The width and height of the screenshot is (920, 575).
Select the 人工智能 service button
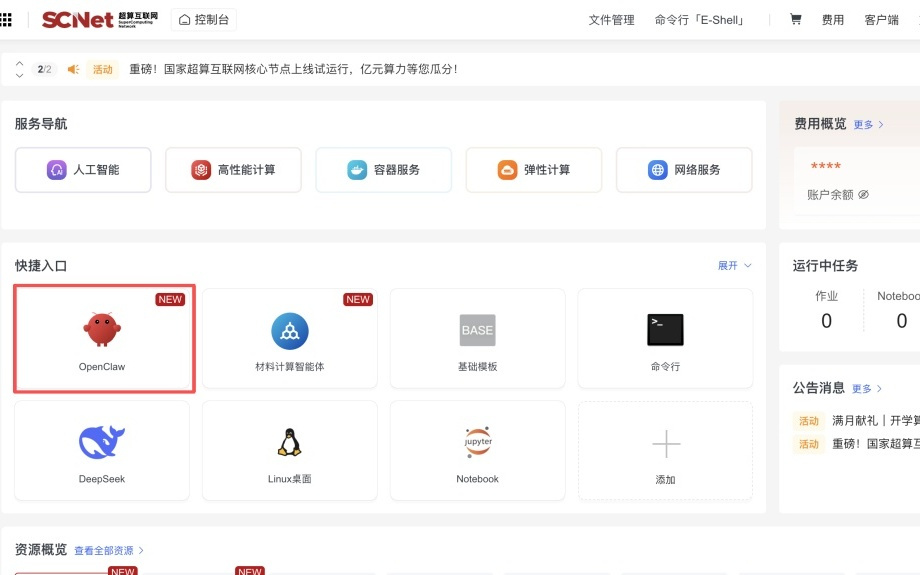[x=83, y=170]
